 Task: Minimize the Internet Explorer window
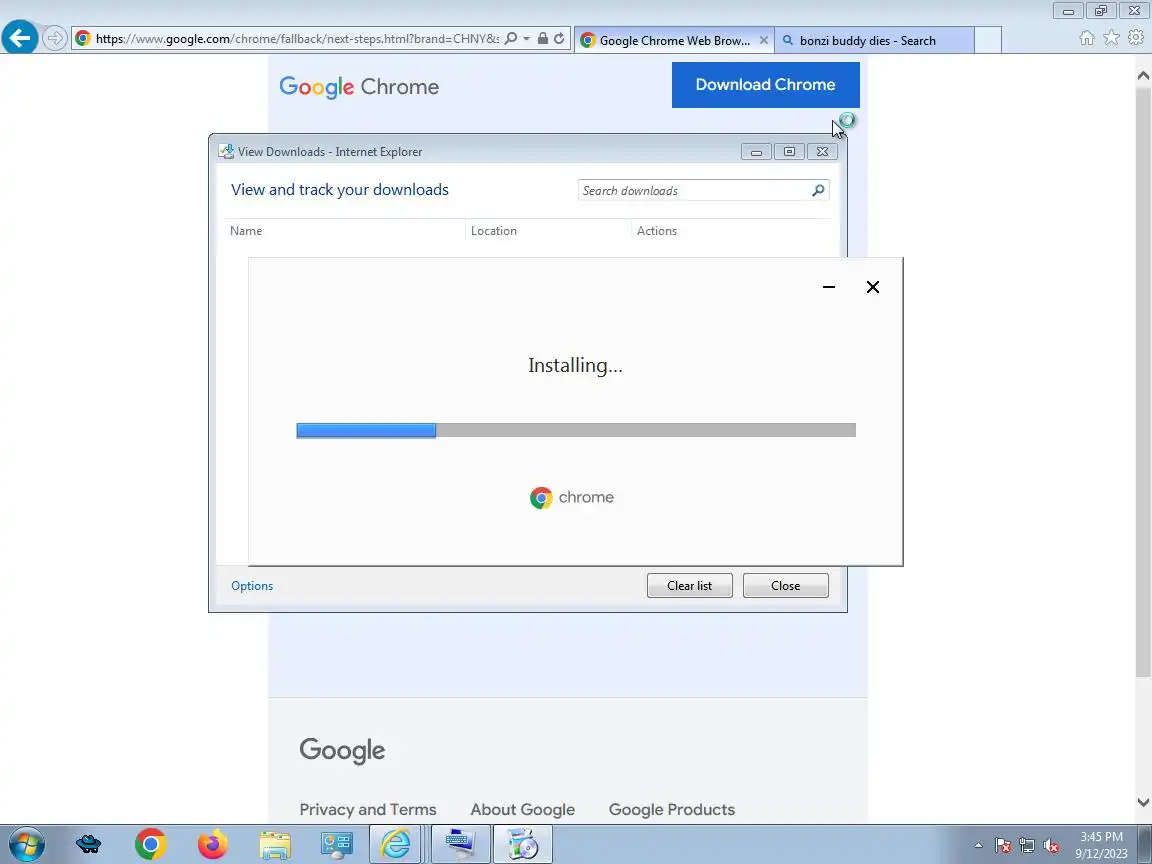(x=1068, y=10)
